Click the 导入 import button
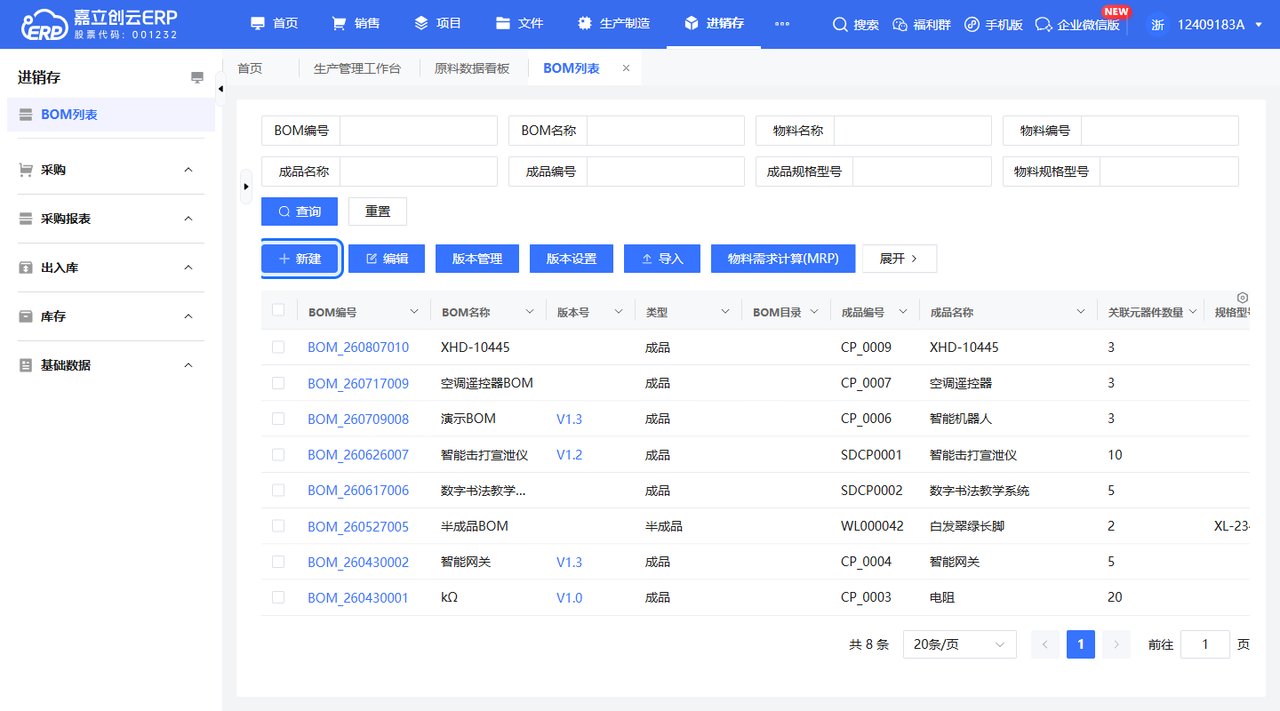Image resolution: width=1280 pixels, height=711 pixels. [662, 258]
